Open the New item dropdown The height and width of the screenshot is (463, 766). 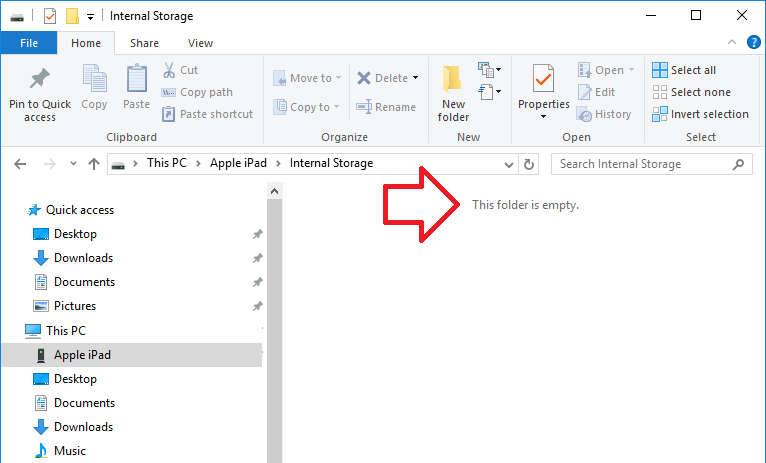tap(489, 70)
